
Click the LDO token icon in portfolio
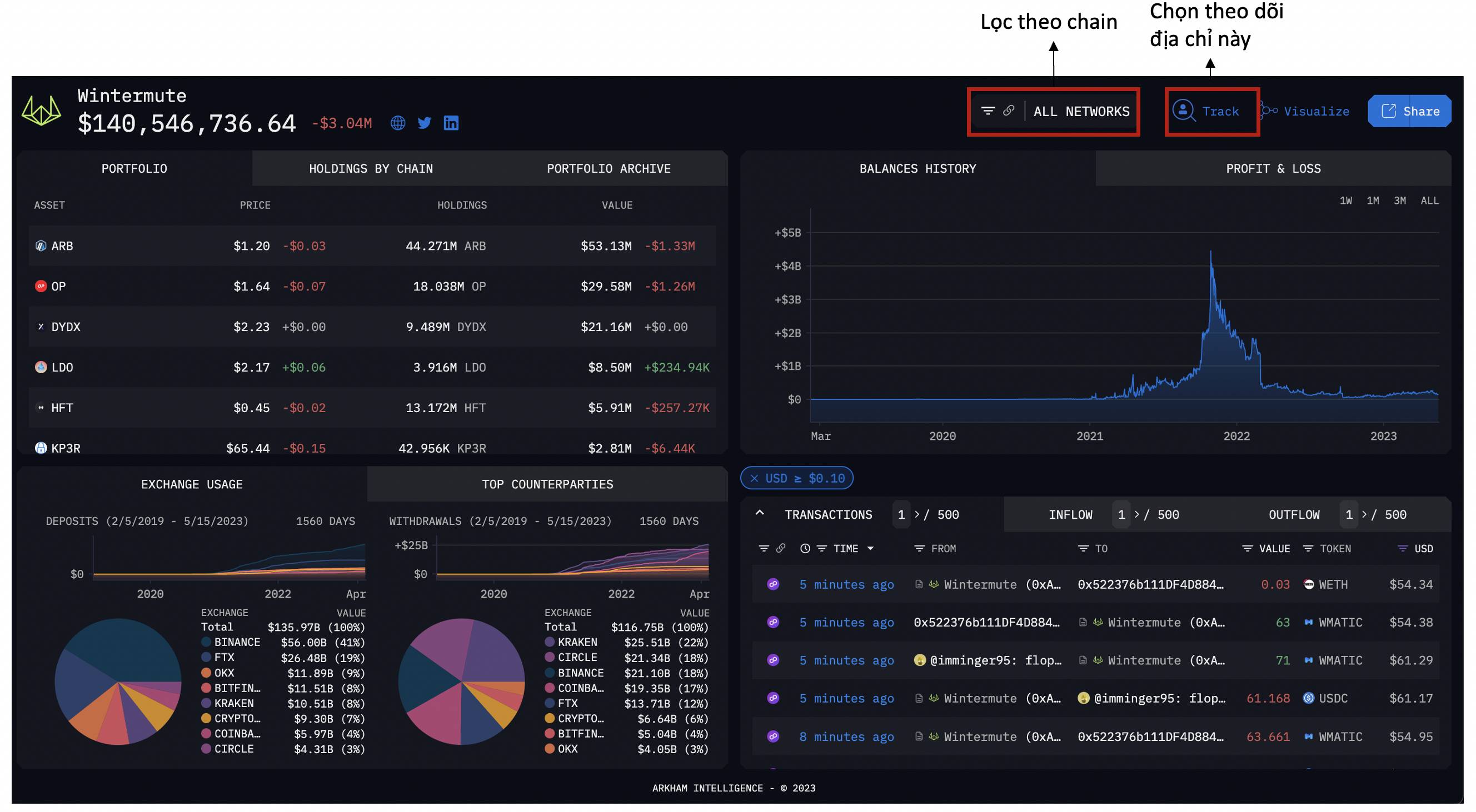click(41, 368)
